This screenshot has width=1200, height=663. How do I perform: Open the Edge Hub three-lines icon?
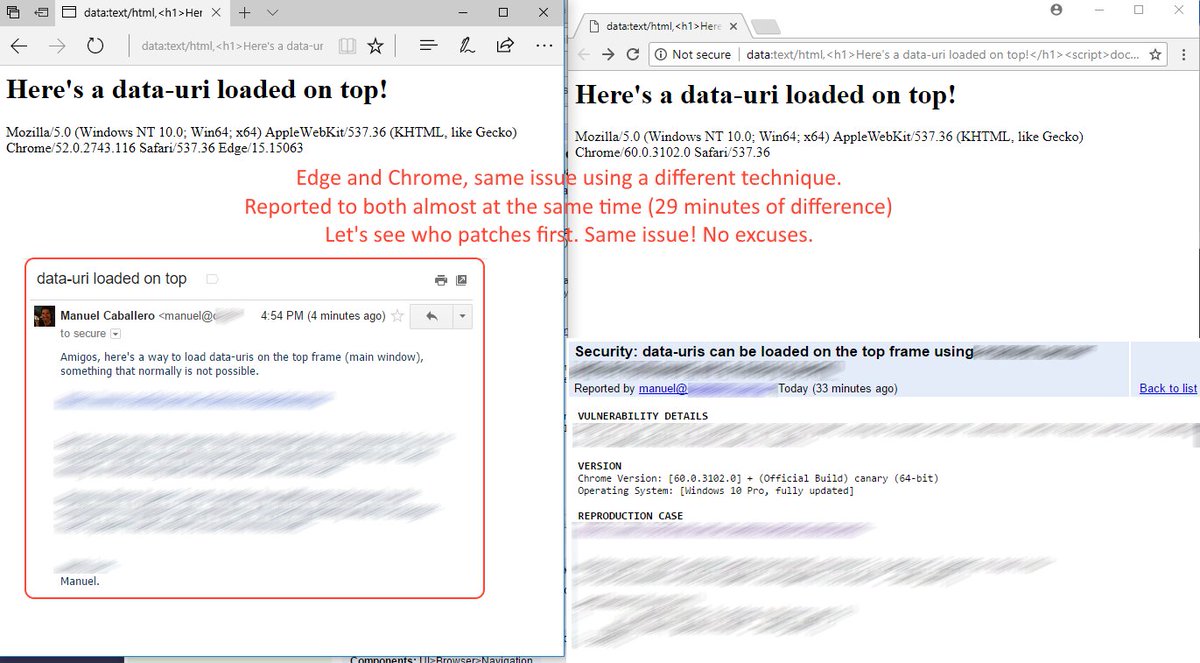coord(428,46)
